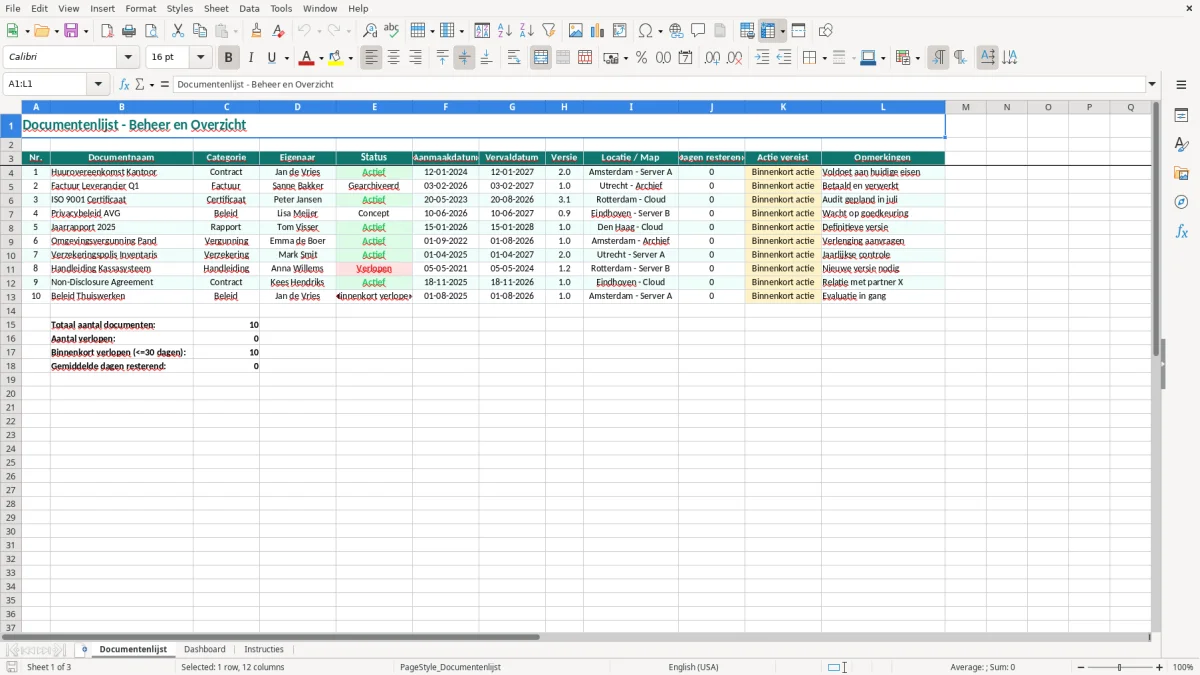The width and height of the screenshot is (1200, 675).
Task: Open the Function Wizard fx icon
Action: click(x=125, y=85)
